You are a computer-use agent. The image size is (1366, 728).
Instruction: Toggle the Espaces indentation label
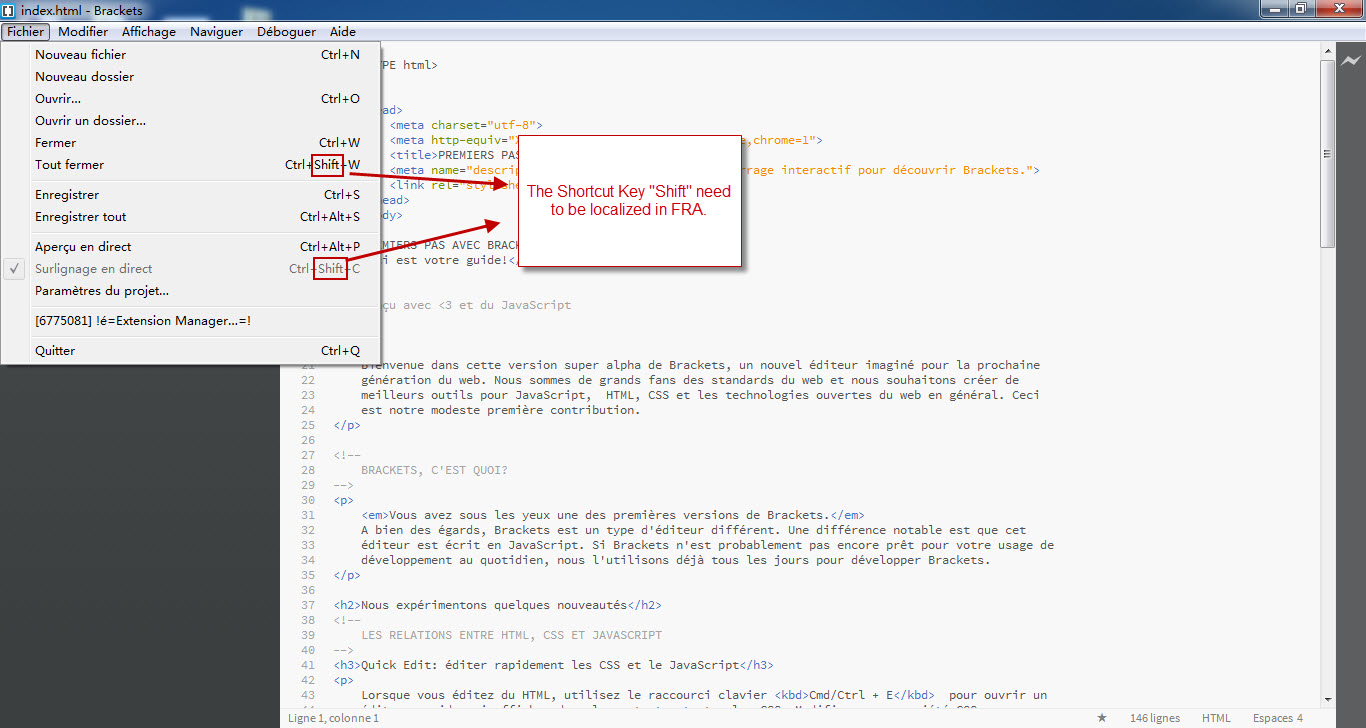[x=1273, y=718]
